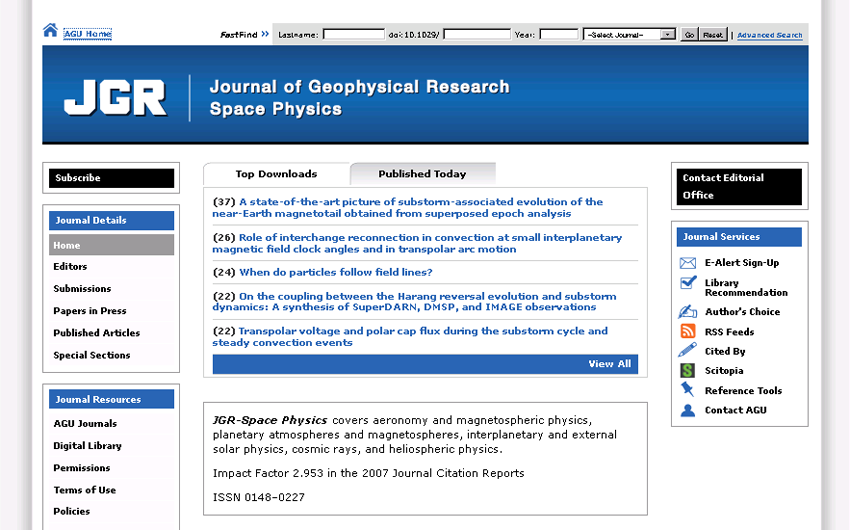Open 'When do particles follow field lines?'
The image size is (850, 530).
tap(336, 273)
